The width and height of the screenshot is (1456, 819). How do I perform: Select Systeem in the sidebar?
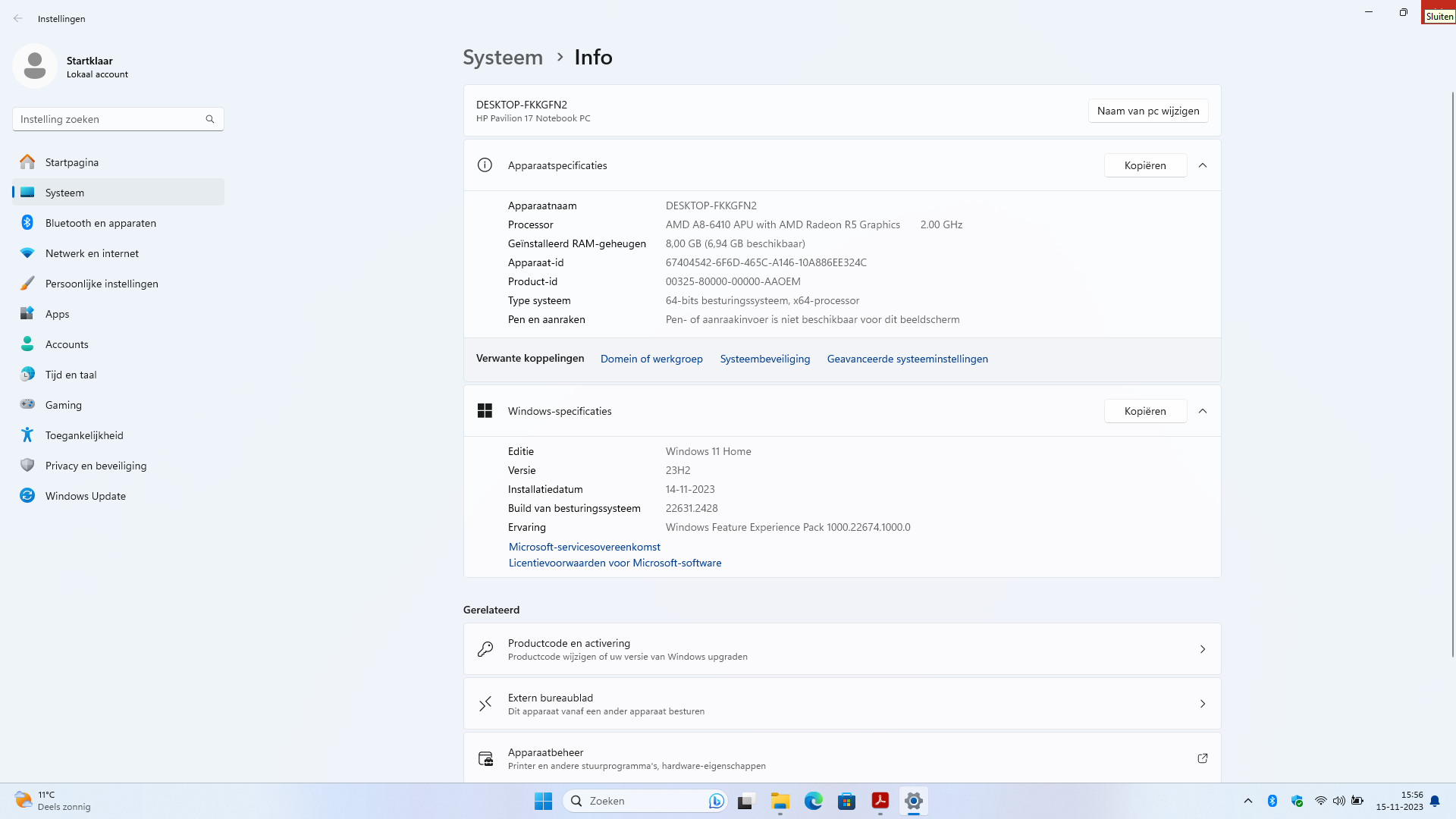[118, 193]
